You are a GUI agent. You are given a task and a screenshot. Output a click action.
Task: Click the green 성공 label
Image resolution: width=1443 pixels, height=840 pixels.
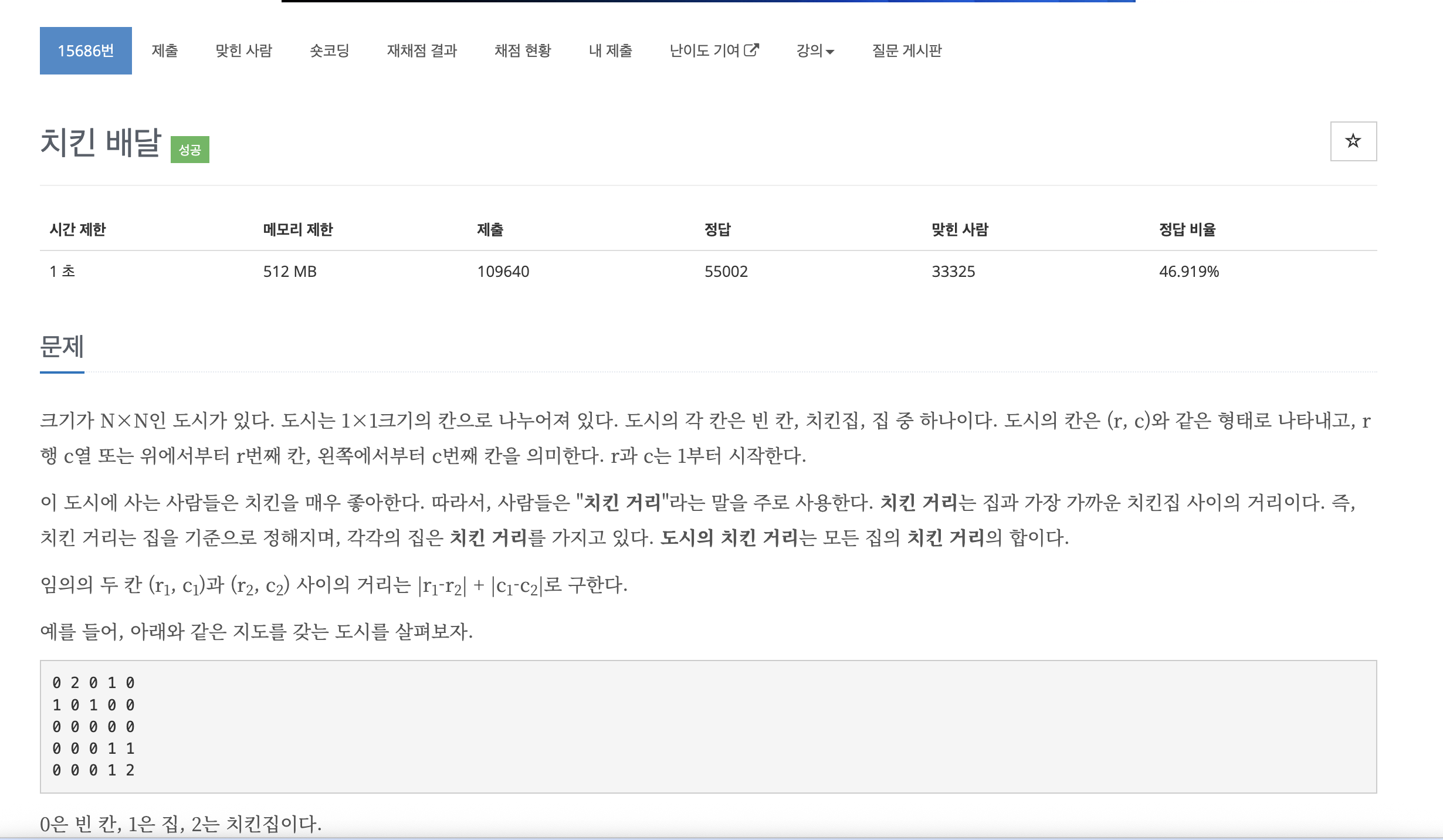point(189,150)
